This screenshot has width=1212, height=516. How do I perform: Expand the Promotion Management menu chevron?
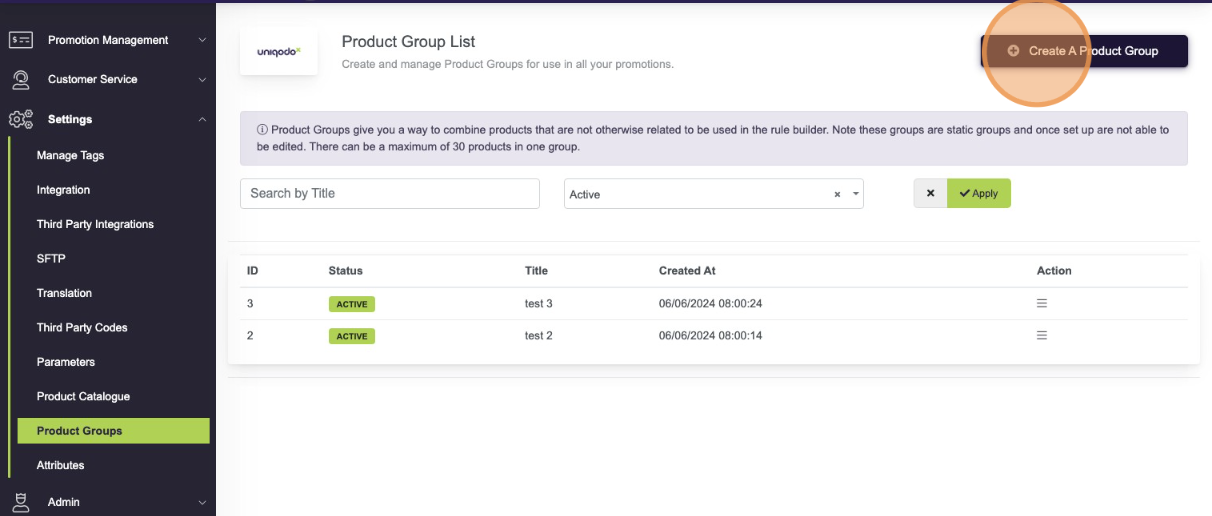coord(202,40)
